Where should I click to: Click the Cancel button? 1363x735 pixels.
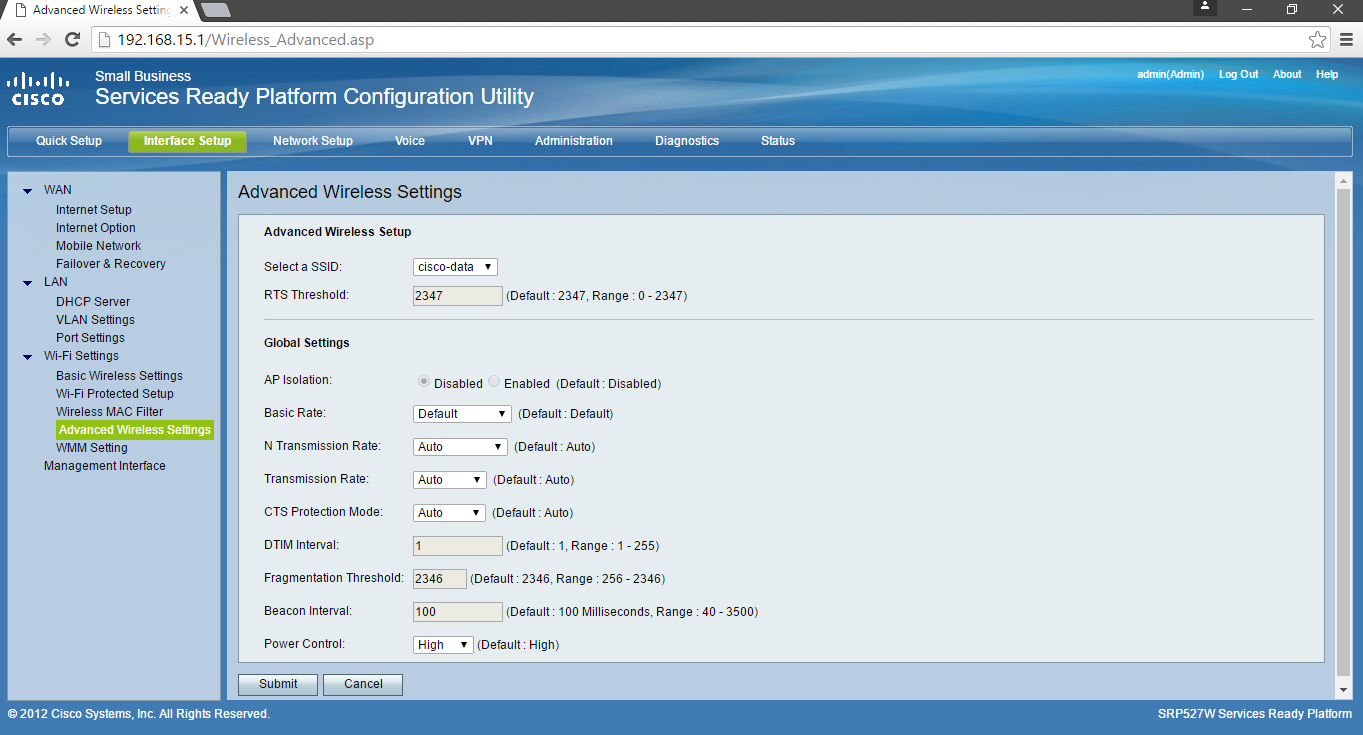[x=363, y=684]
